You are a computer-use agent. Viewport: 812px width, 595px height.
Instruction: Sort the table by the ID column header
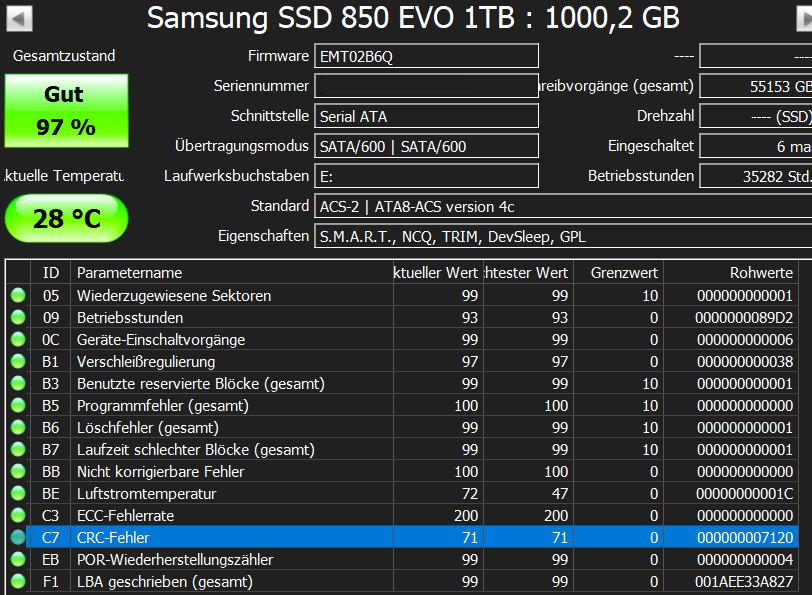coord(51,272)
